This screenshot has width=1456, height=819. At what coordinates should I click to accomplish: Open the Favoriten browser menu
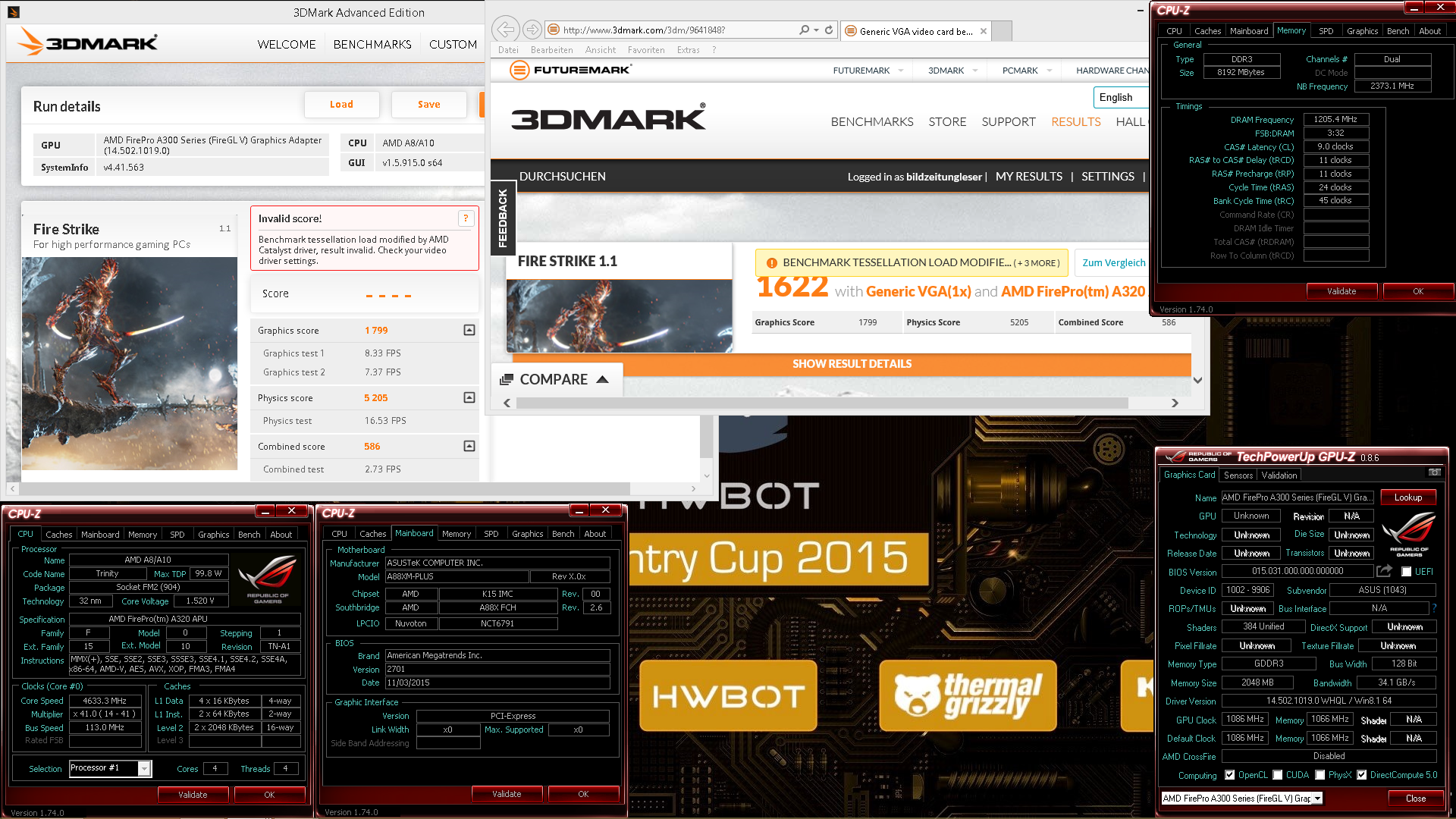coord(646,50)
